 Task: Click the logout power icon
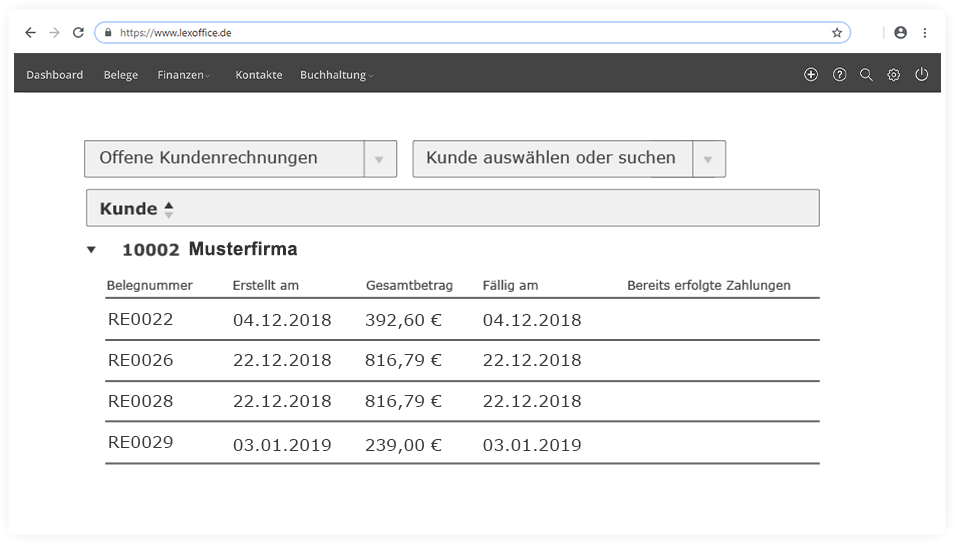922,75
